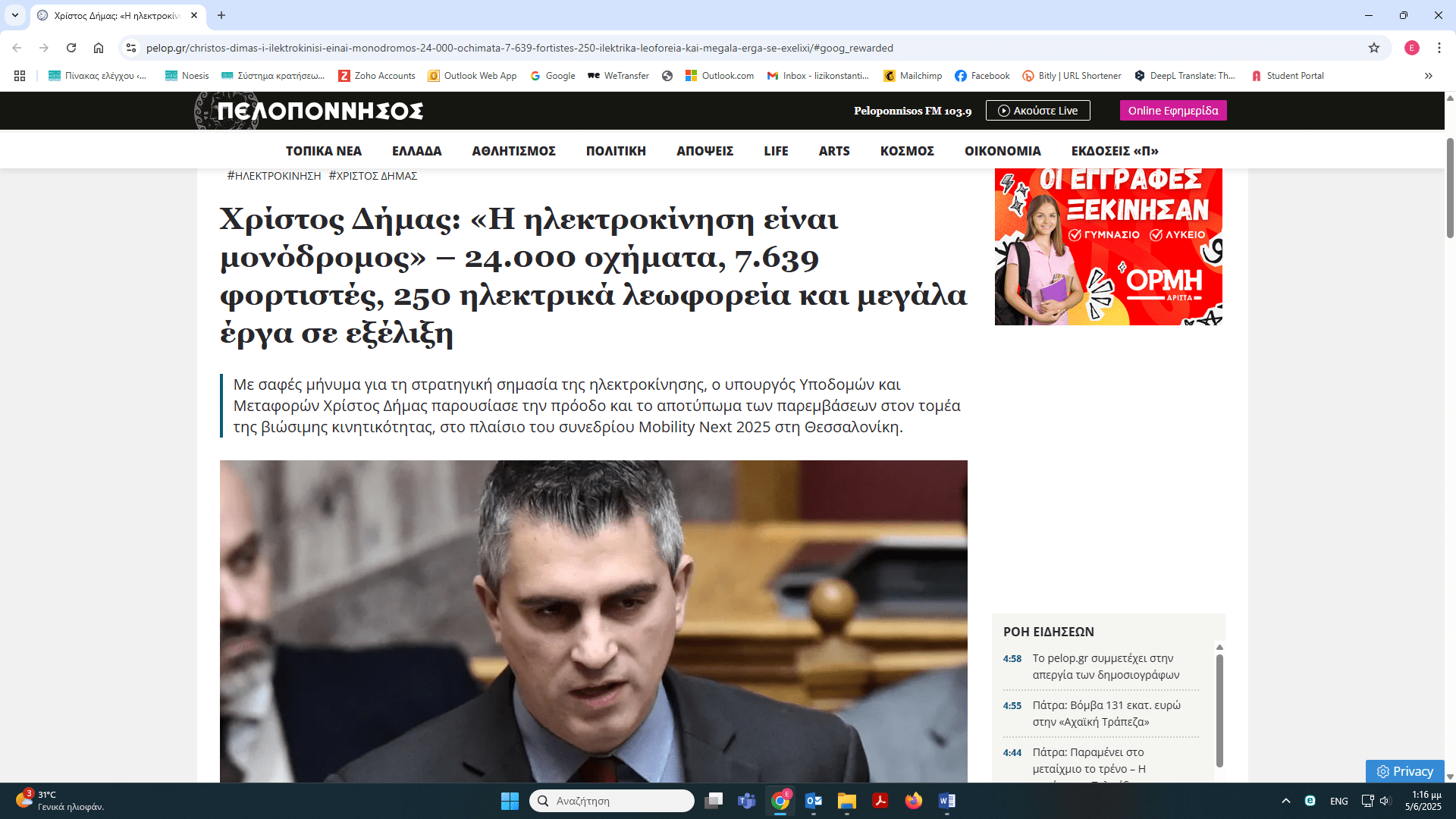Open the ΑΘΛΗΤΙΣΜΟΣ menu section

coord(513,151)
